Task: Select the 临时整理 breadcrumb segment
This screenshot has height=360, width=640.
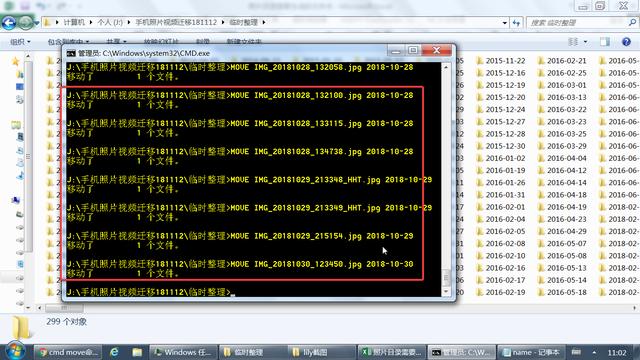Action: tap(243, 22)
